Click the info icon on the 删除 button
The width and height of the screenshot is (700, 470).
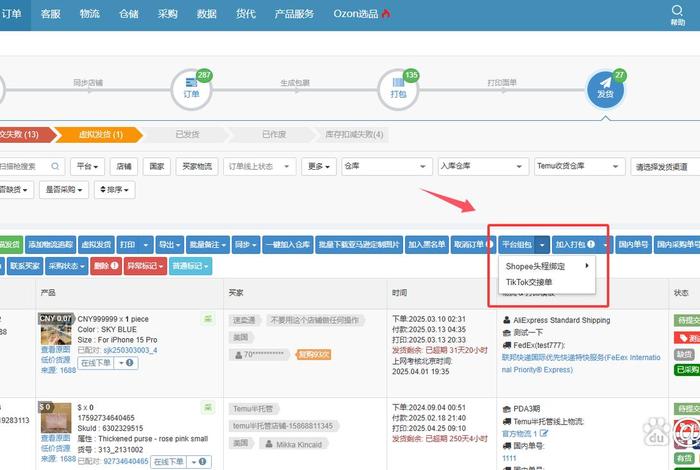point(115,266)
